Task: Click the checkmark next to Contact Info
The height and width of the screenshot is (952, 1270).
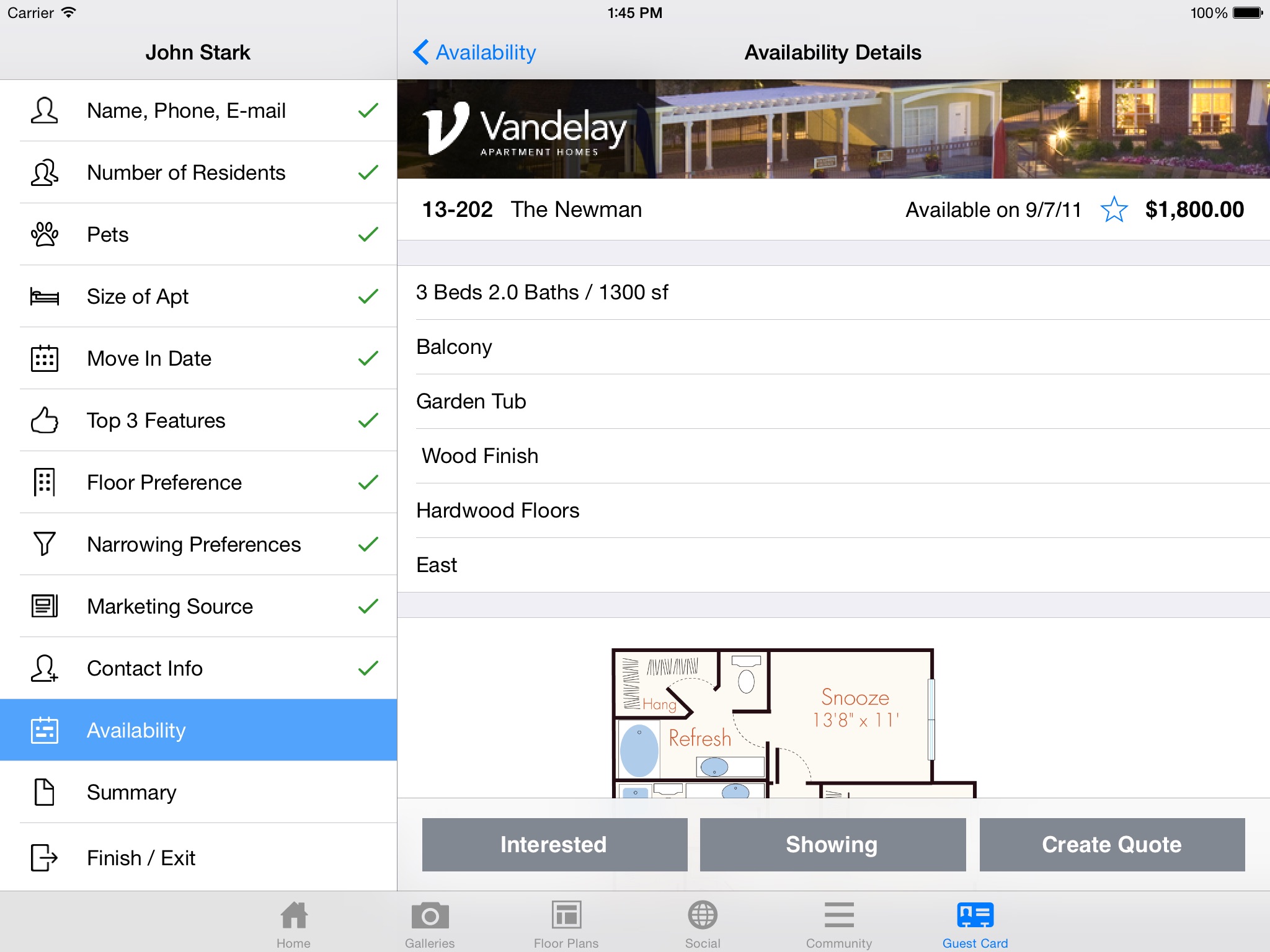Action: pos(368,667)
